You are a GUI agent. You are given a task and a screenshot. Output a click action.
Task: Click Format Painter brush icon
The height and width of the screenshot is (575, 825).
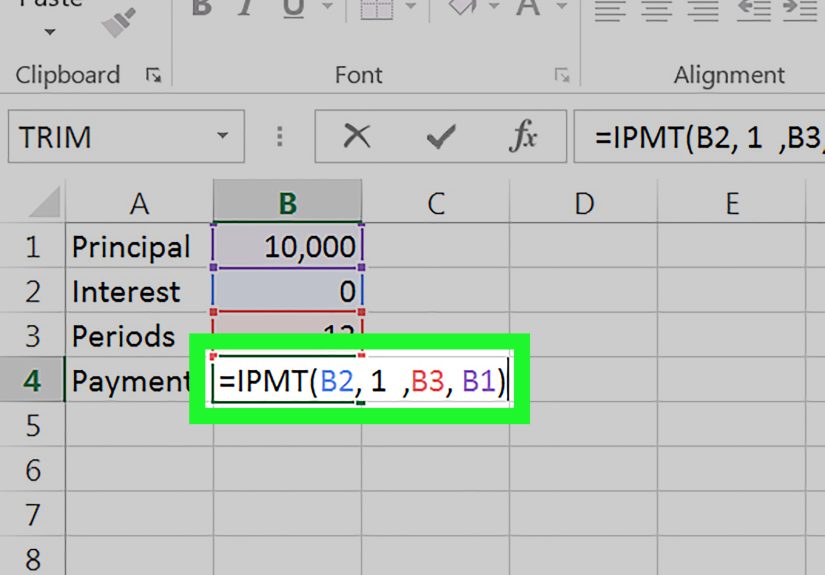(x=118, y=22)
